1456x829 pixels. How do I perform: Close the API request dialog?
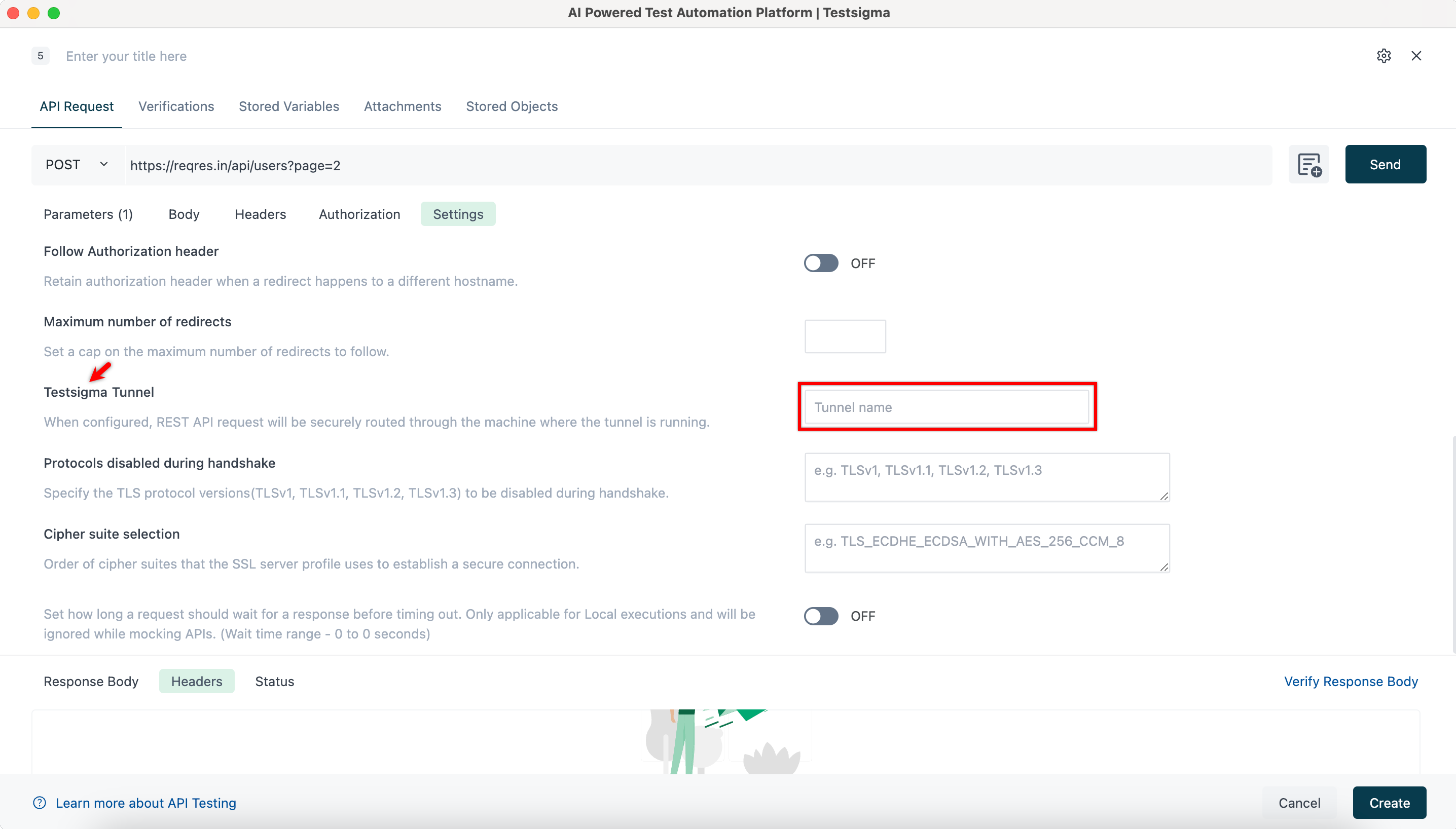point(1416,56)
